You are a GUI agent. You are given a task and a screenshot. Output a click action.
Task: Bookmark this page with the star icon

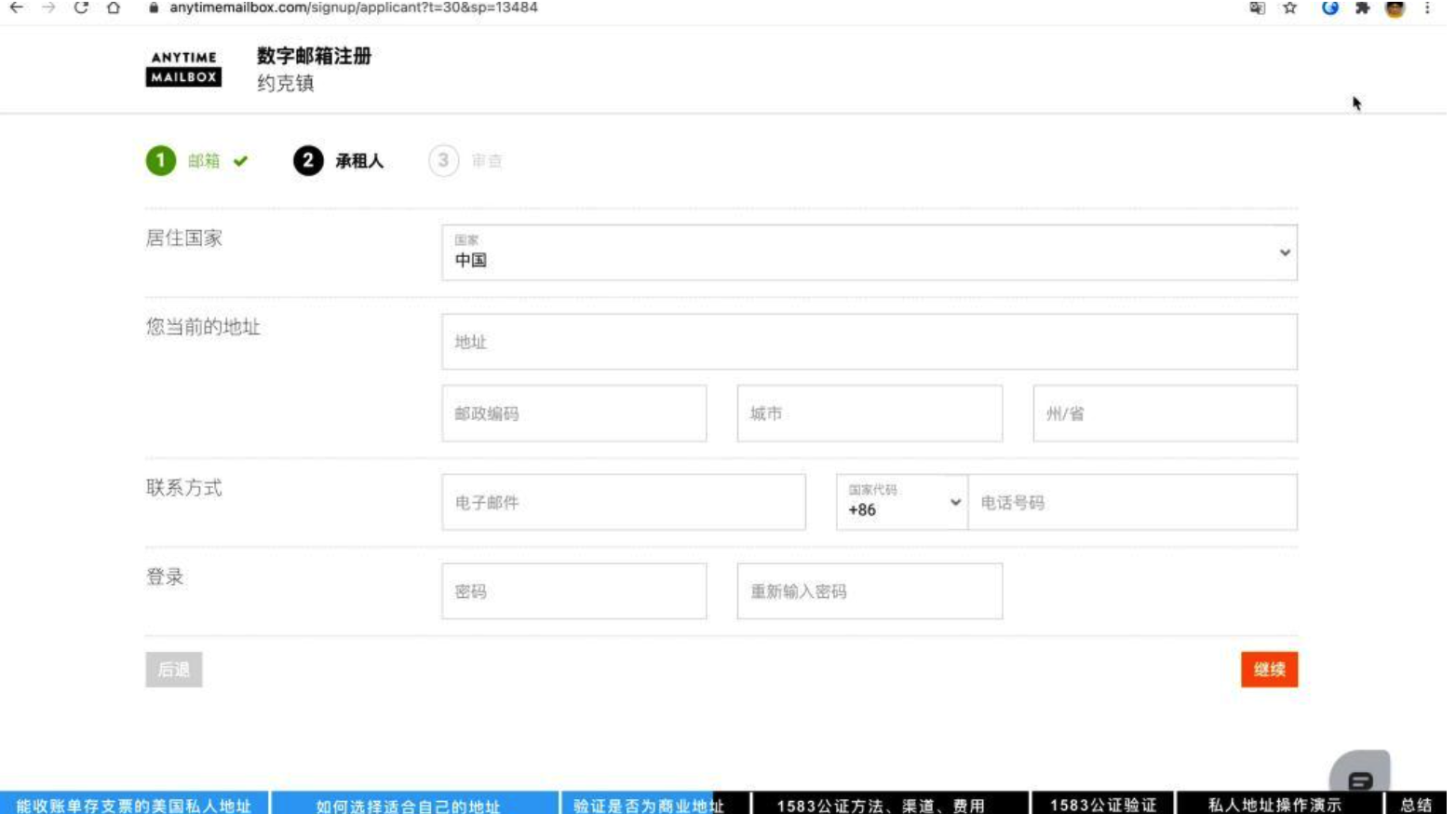[x=1289, y=8]
